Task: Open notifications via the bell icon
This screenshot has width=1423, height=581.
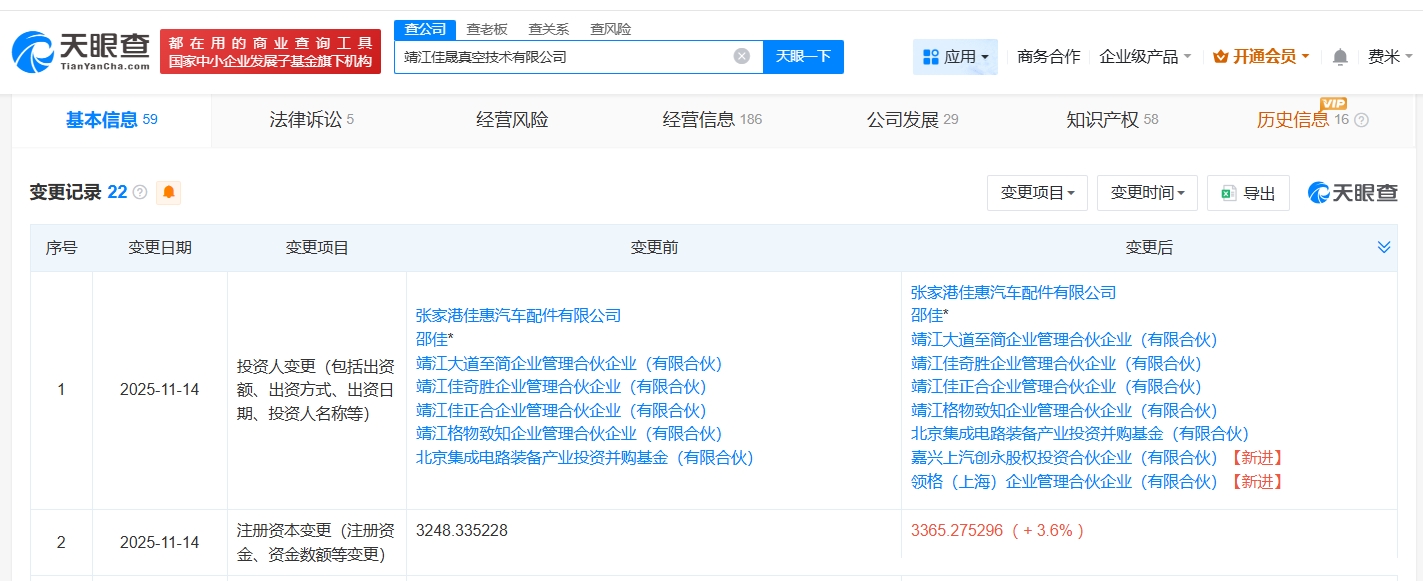Action: pos(1340,57)
